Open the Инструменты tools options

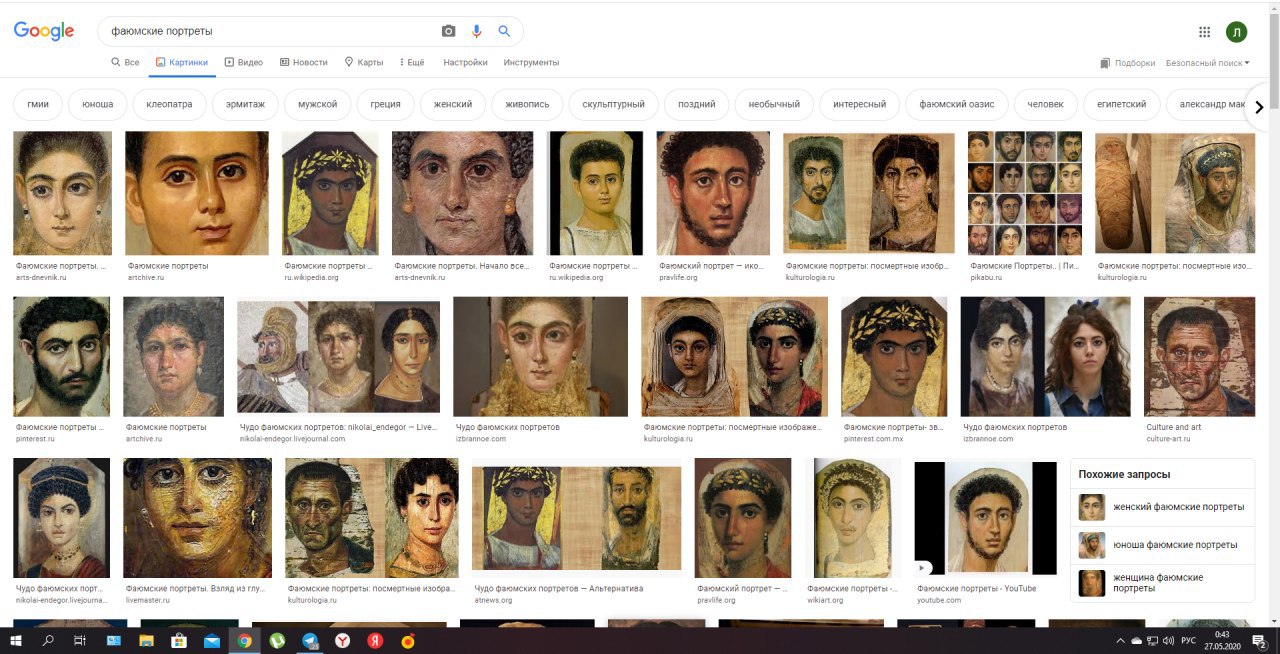coord(531,62)
